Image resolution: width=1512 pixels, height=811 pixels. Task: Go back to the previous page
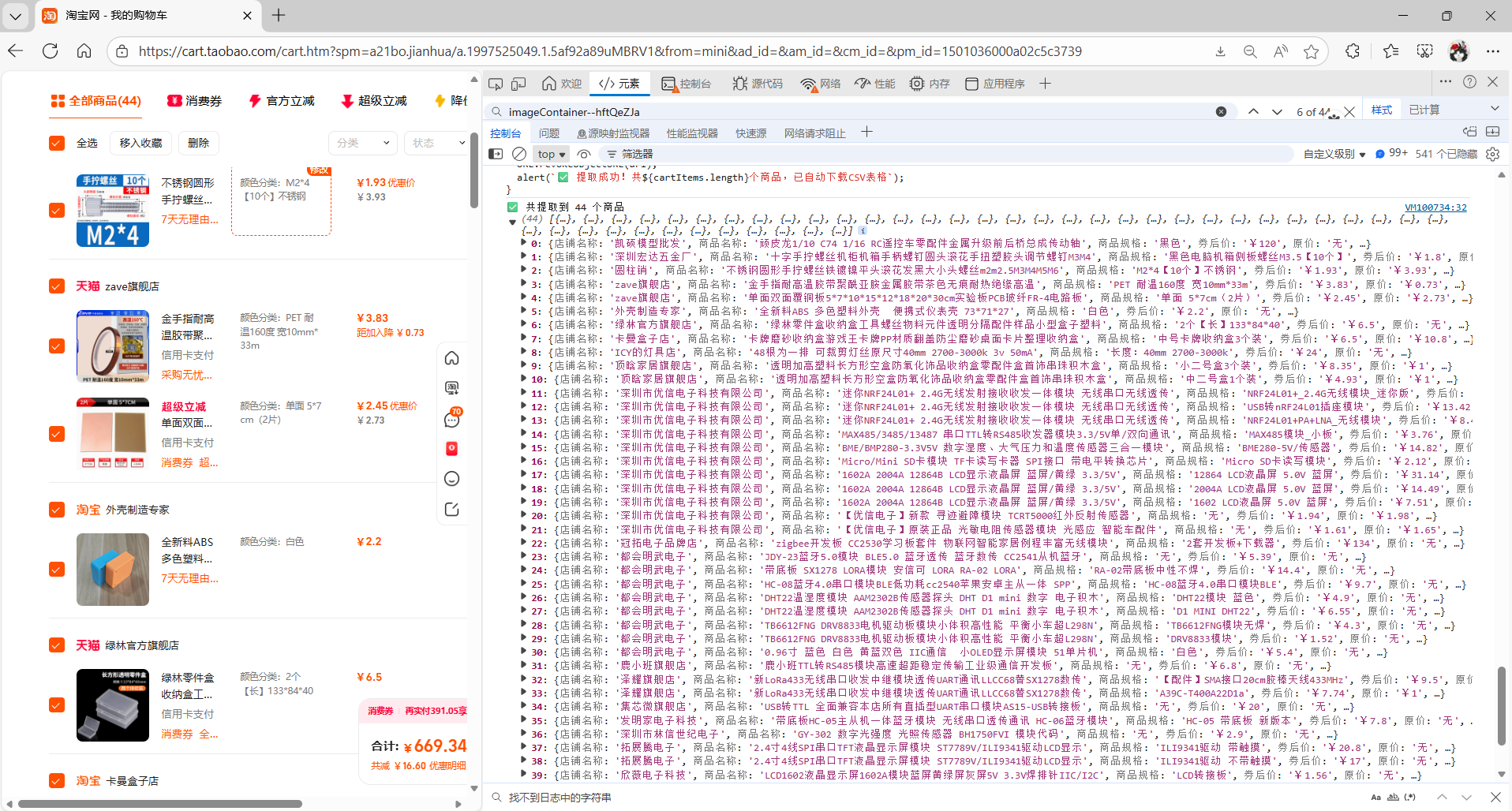16,51
